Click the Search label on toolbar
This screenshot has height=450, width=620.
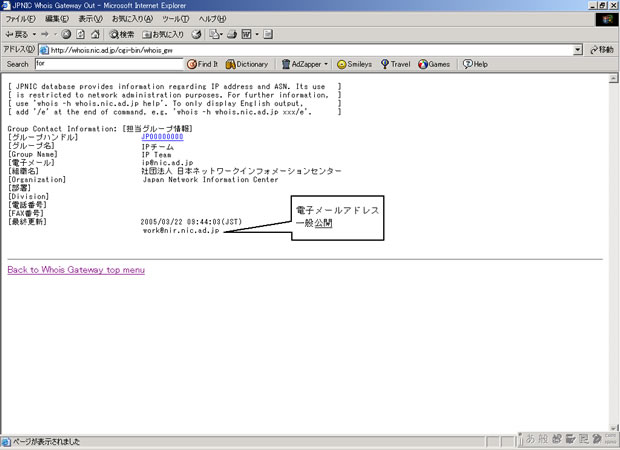(x=18, y=64)
